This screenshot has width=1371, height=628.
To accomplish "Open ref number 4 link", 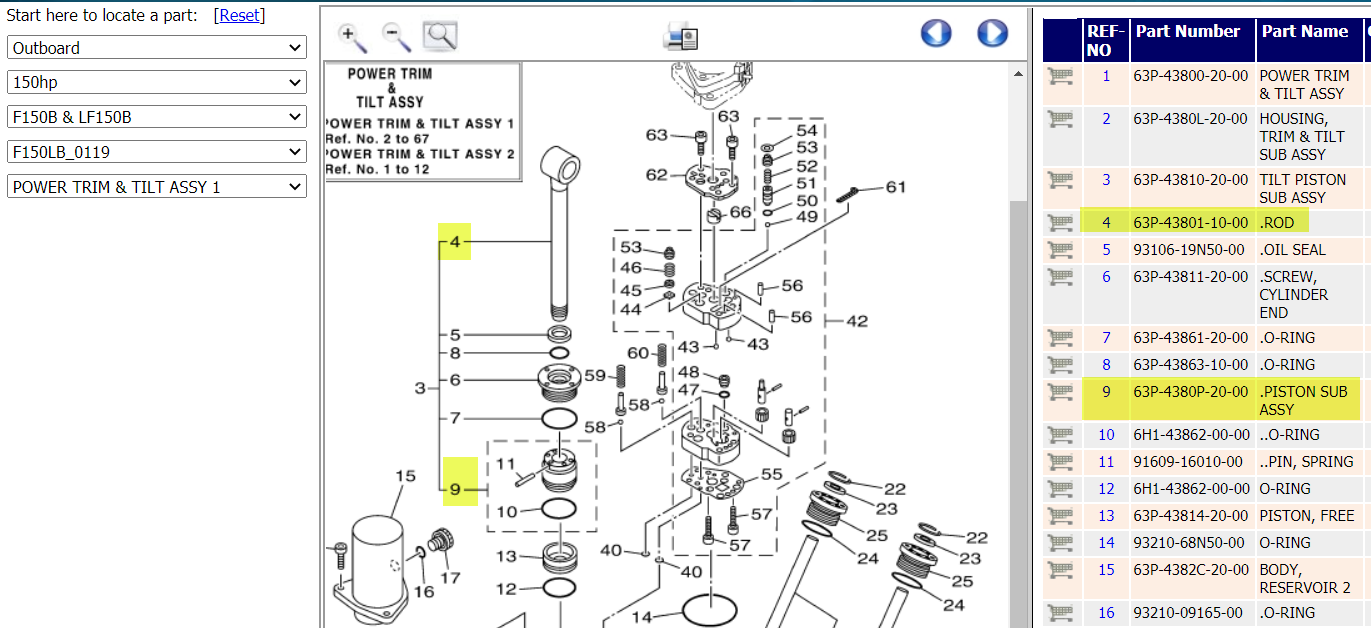I will pyautogui.click(x=1106, y=223).
